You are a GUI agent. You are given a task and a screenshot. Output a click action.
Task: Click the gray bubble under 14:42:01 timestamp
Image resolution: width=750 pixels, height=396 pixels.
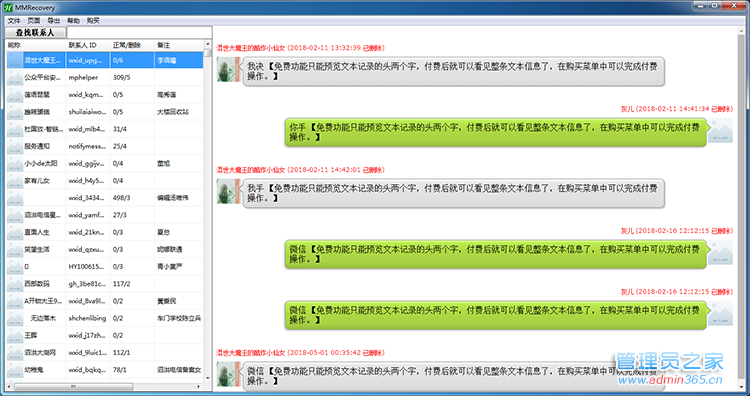pos(453,193)
